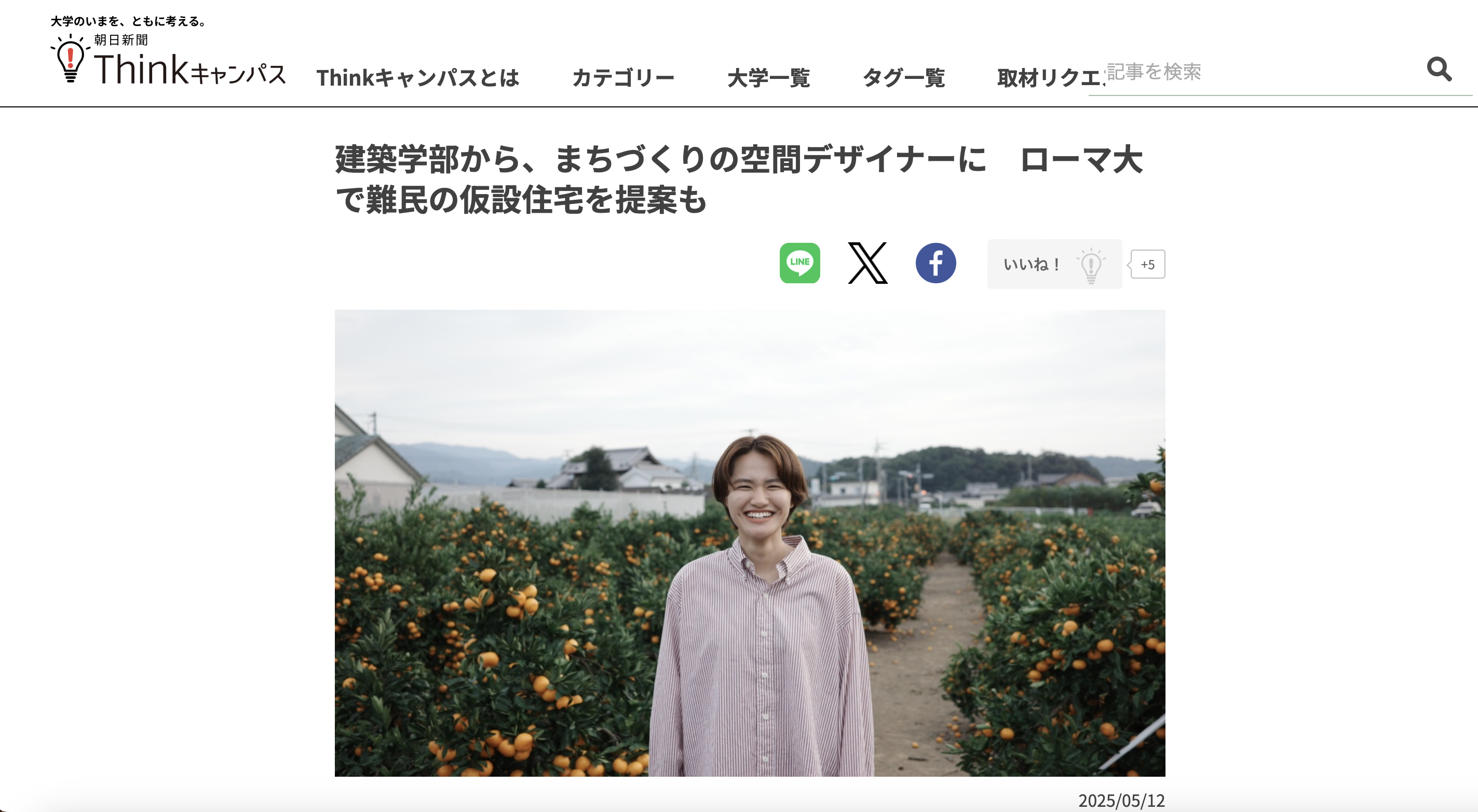
Task: Open the タグ一覧 menu item
Action: 904,78
